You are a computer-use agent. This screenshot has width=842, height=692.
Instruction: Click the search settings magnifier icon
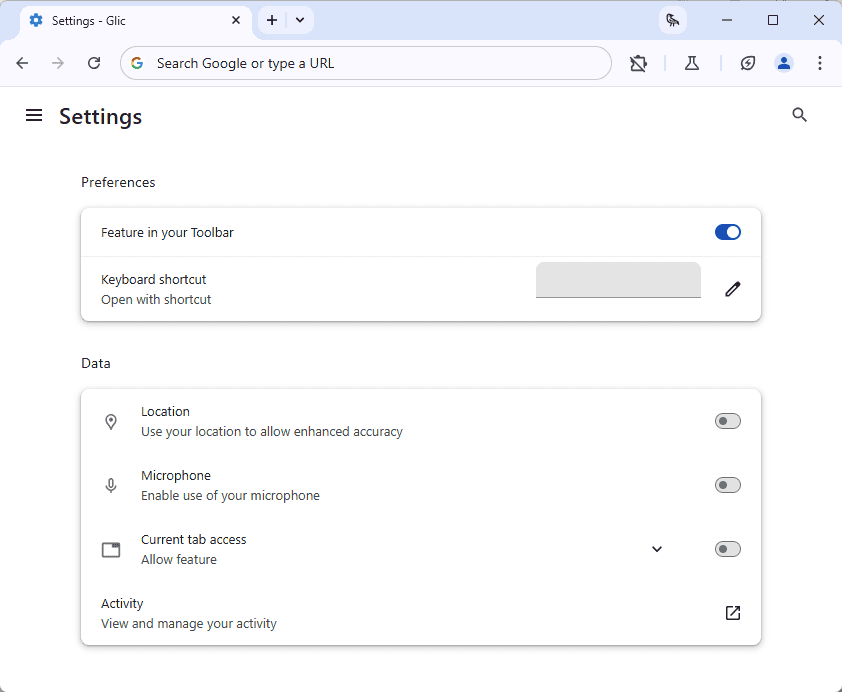pyautogui.click(x=800, y=115)
